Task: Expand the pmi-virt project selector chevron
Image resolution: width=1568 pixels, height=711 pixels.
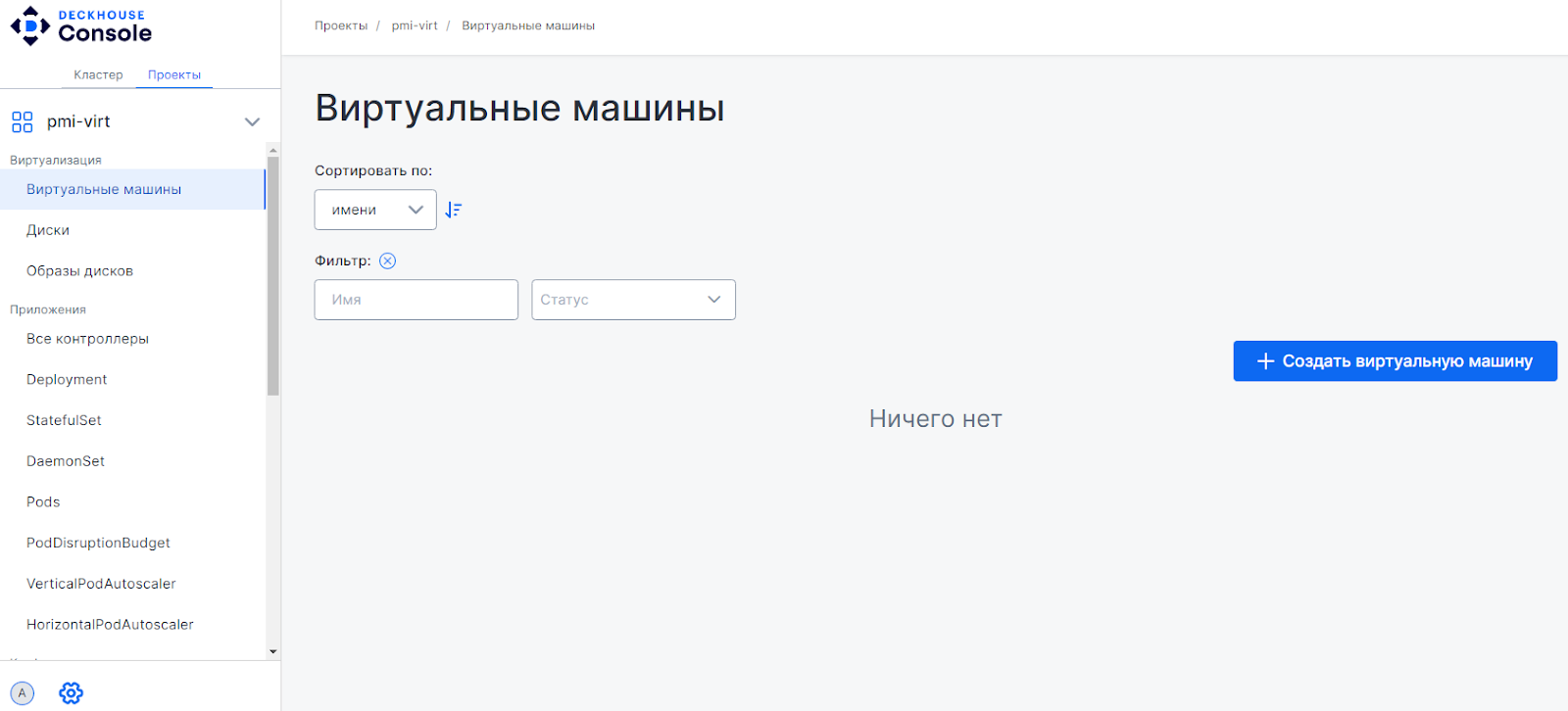Action: pyautogui.click(x=252, y=121)
